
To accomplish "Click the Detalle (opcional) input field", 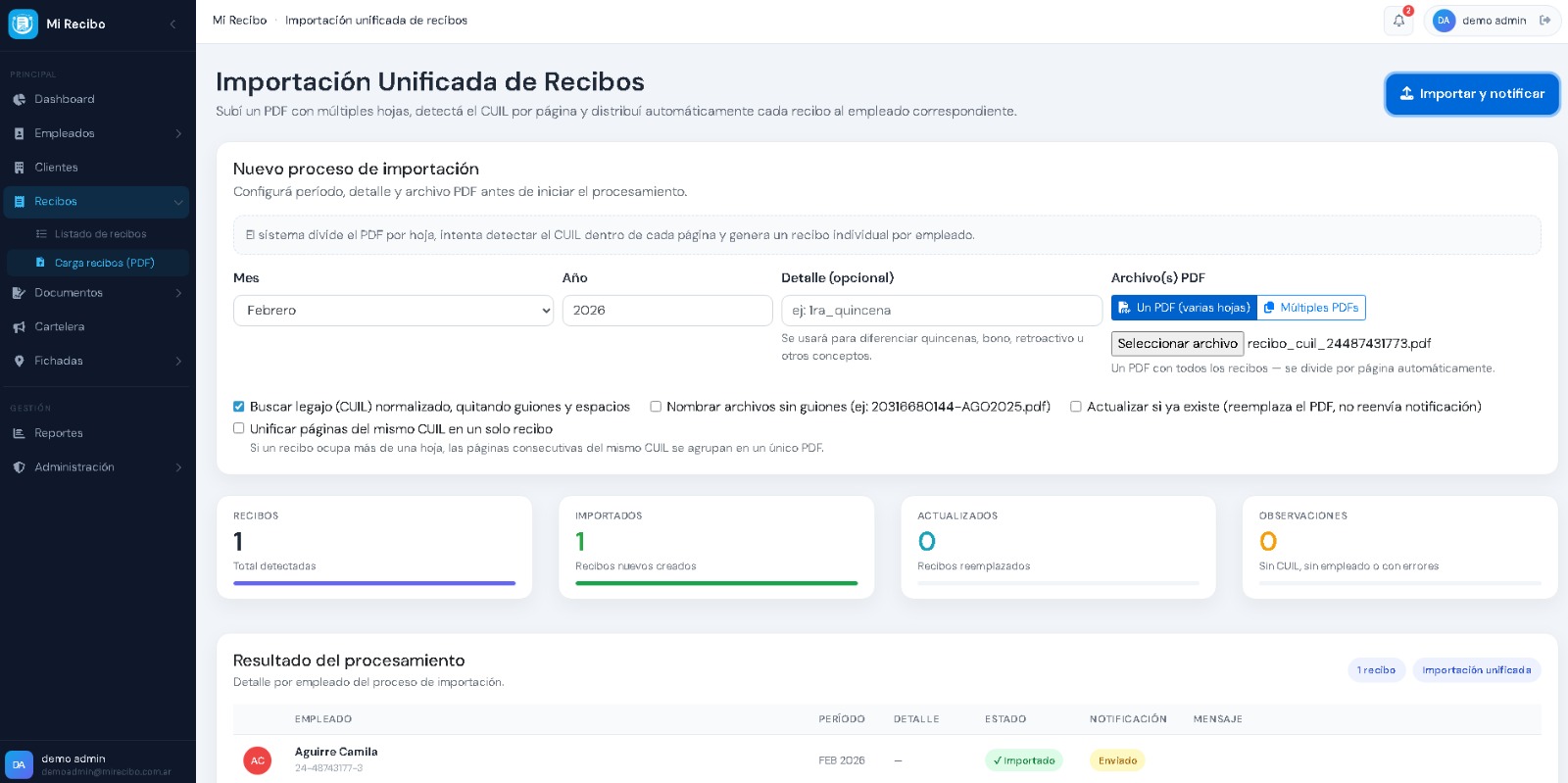I will (x=942, y=311).
